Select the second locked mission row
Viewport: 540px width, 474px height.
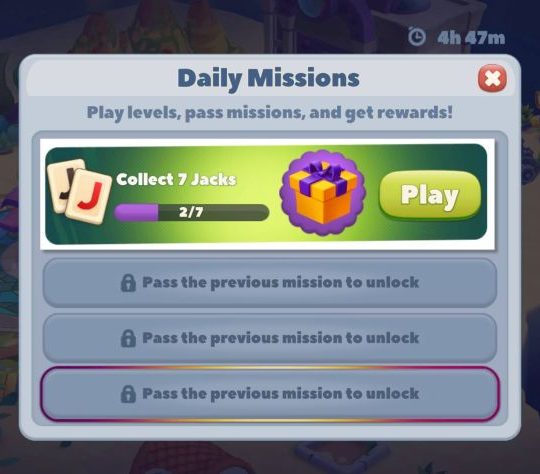pos(270,338)
